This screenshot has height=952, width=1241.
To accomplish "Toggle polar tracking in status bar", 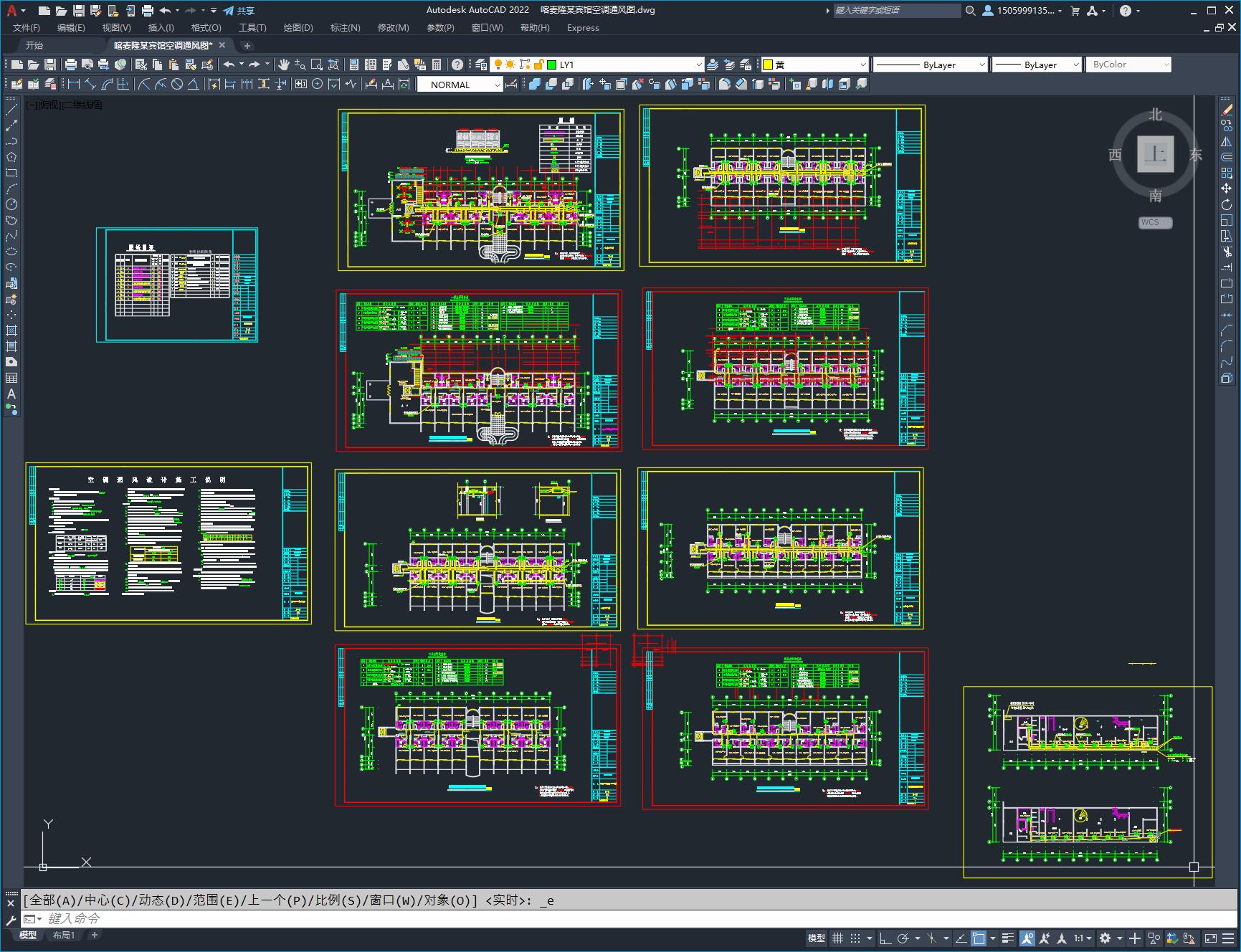I will (903, 938).
